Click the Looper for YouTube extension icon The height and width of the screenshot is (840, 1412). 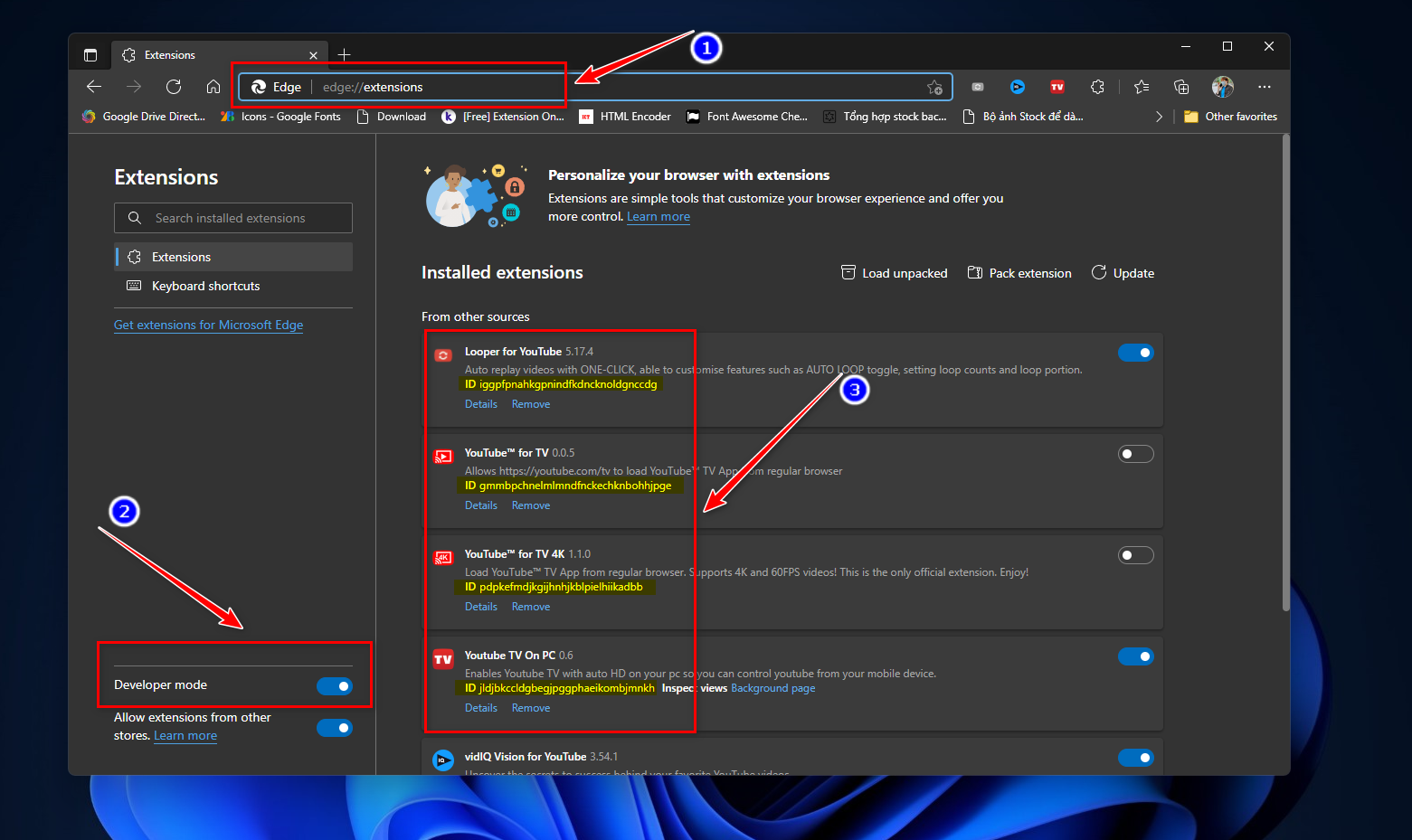tap(443, 355)
